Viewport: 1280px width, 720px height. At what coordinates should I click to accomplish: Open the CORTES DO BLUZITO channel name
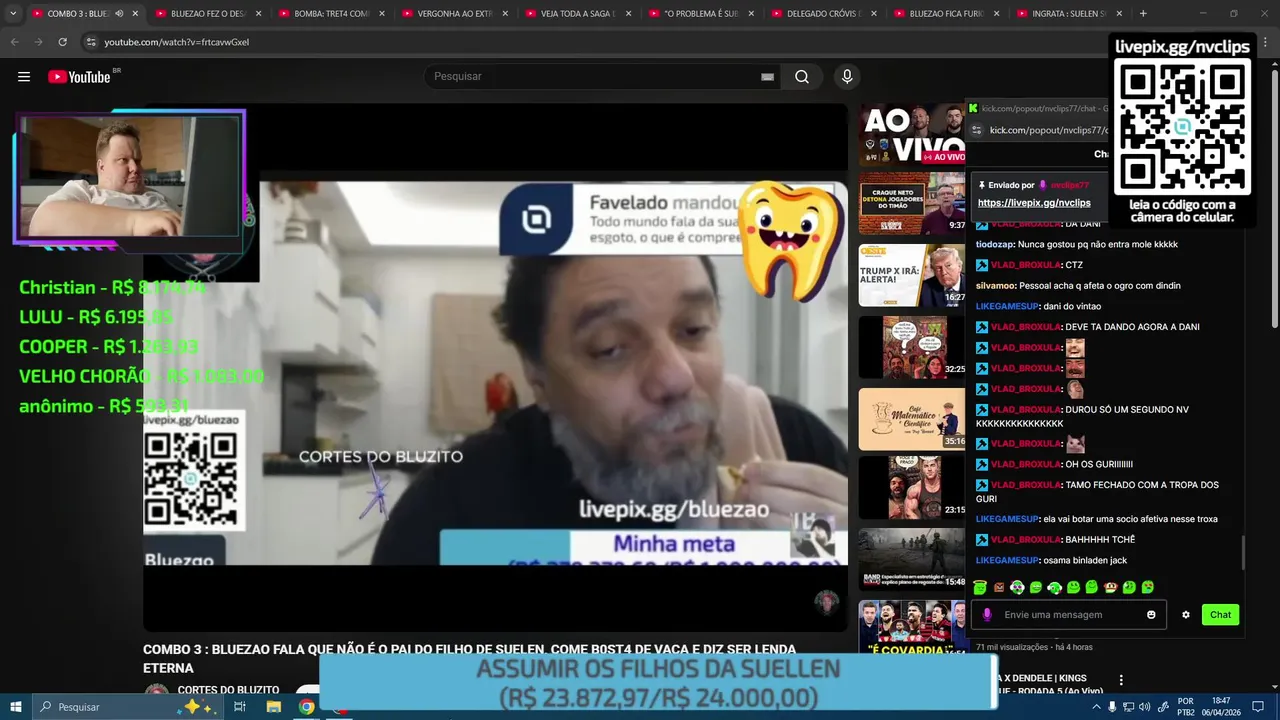tap(228, 690)
